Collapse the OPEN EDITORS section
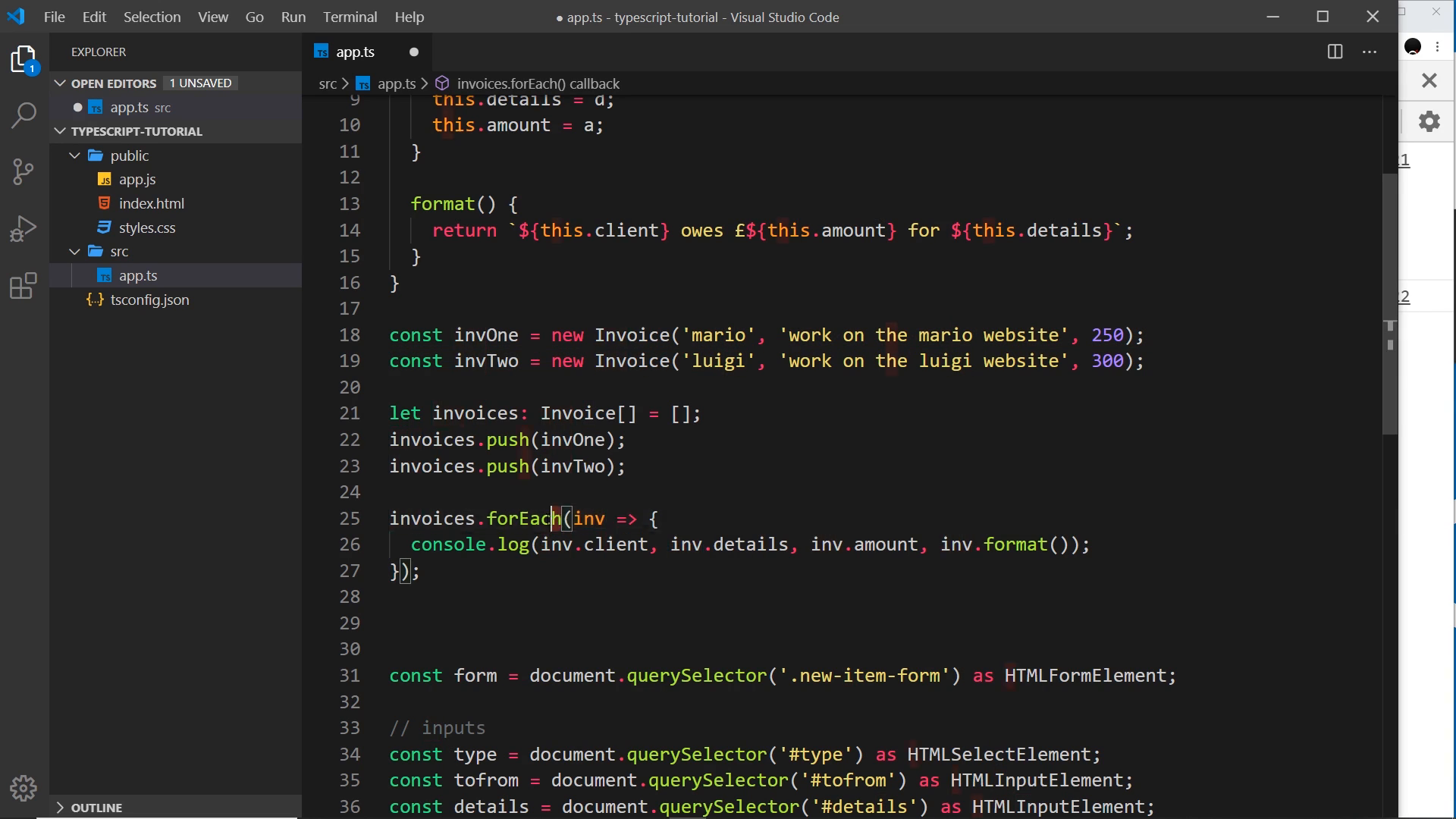 point(61,83)
